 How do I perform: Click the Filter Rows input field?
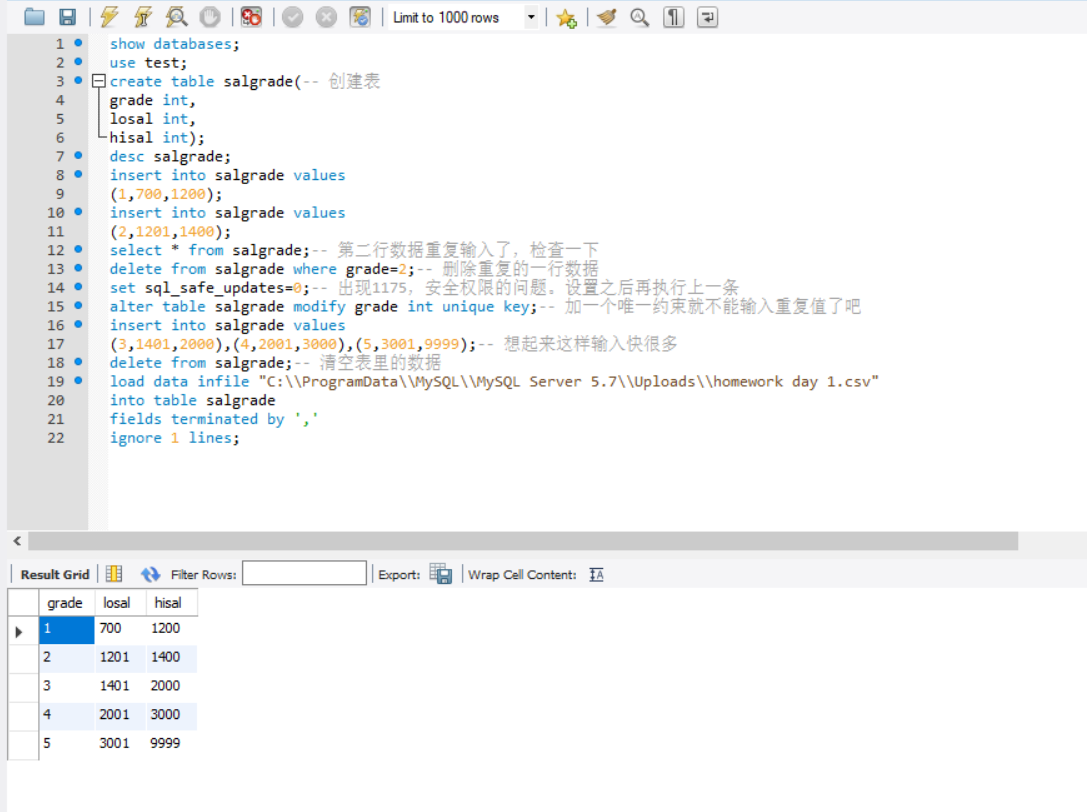304,574
